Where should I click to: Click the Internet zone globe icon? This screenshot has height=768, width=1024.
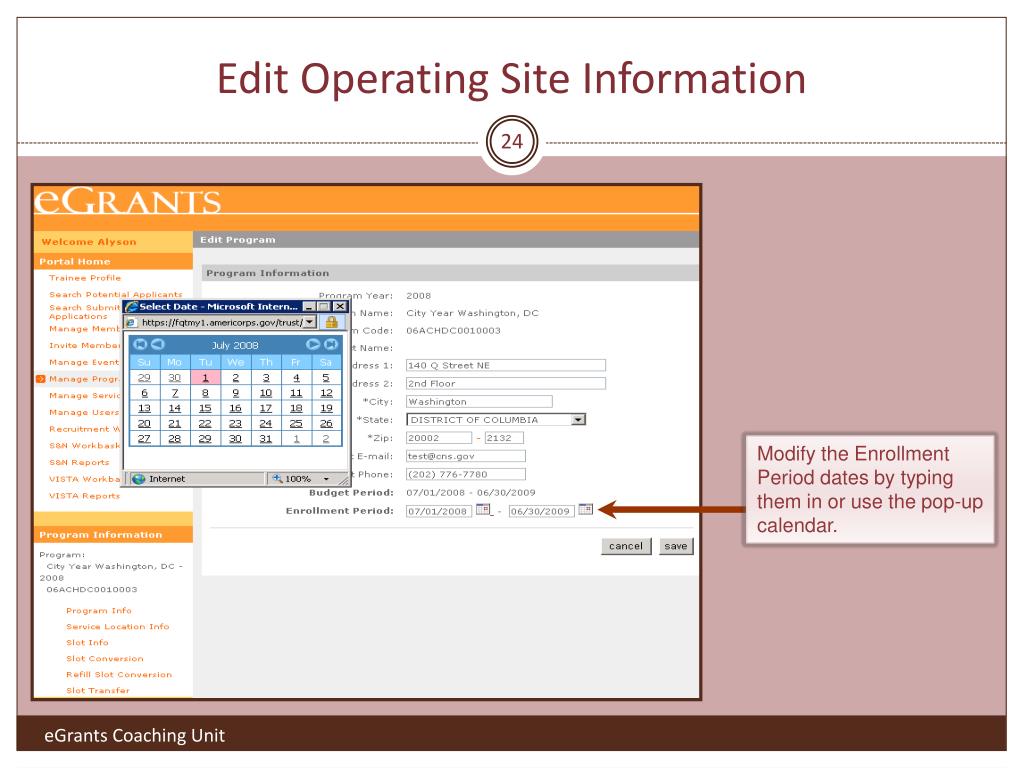pos(138,479)
